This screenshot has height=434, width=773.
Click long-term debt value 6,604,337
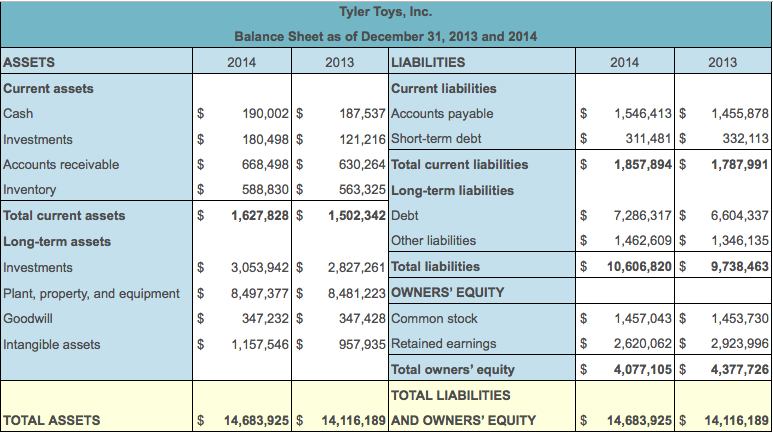point(739,216)
